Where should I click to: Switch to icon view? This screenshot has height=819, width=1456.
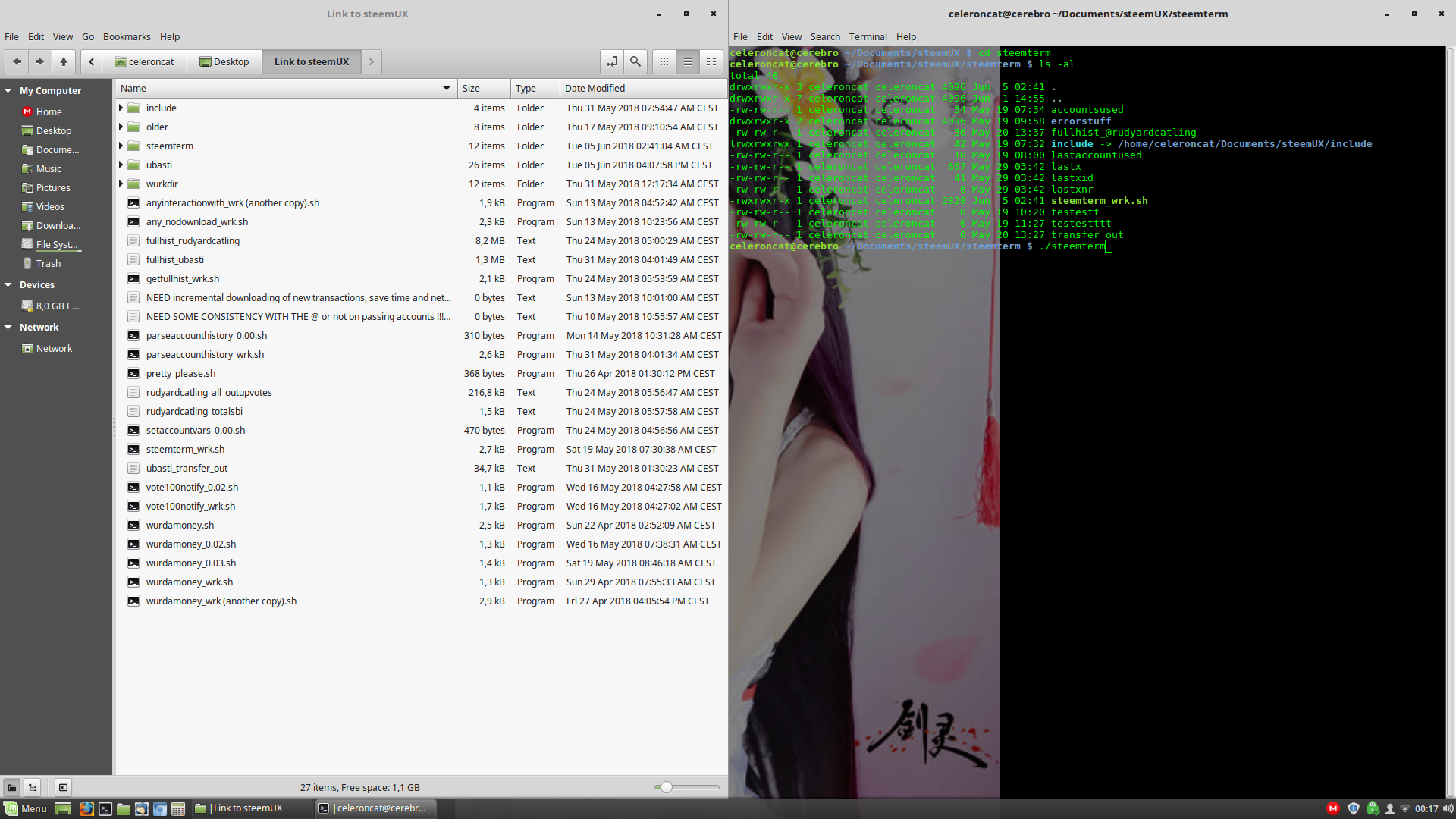pos(664,61)
